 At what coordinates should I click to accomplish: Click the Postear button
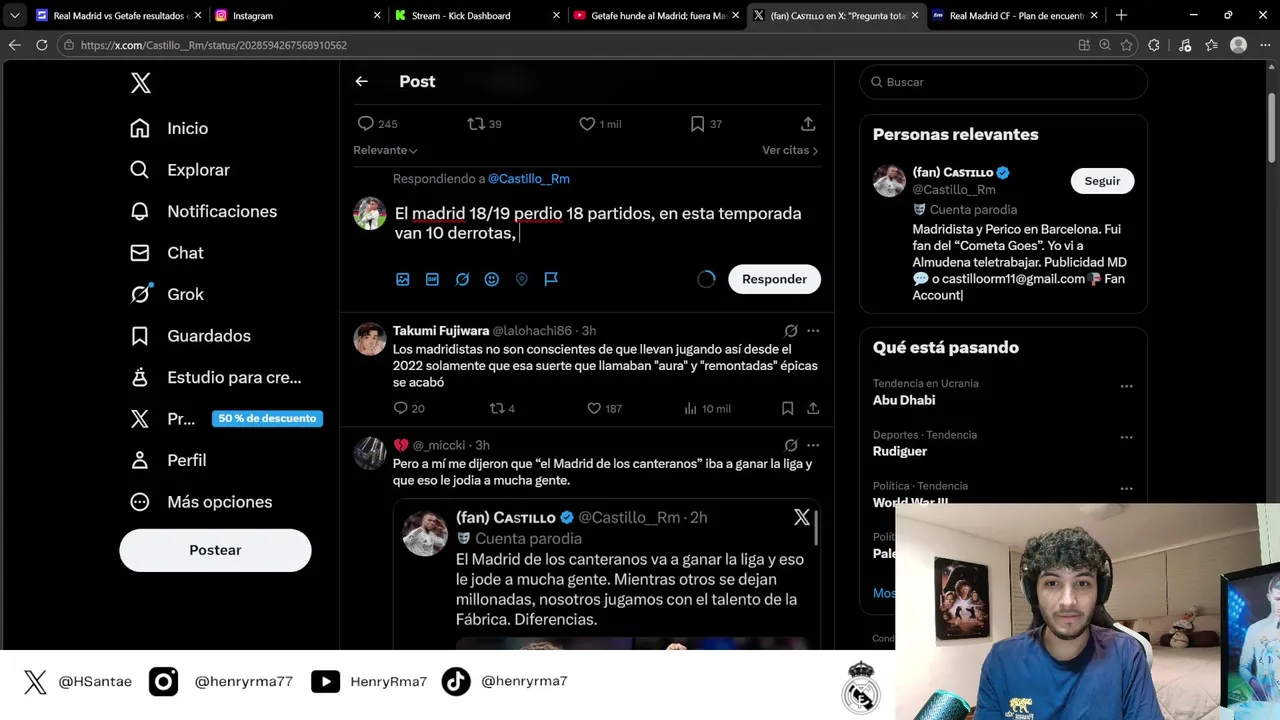[x=215, y=550]
